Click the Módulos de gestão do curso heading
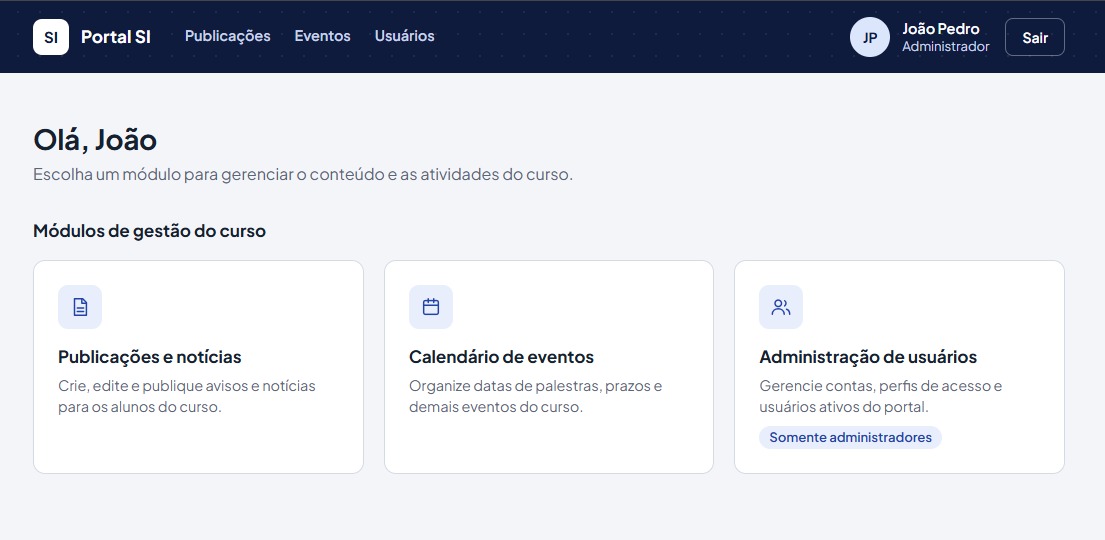Screen dimensions: 1105x540 click(149, 231)
